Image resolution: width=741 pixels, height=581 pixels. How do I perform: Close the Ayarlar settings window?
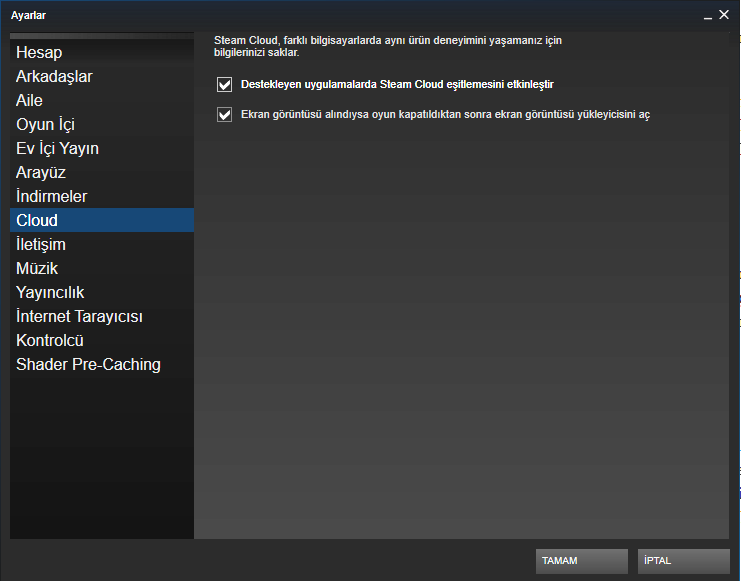click(724, 14)
